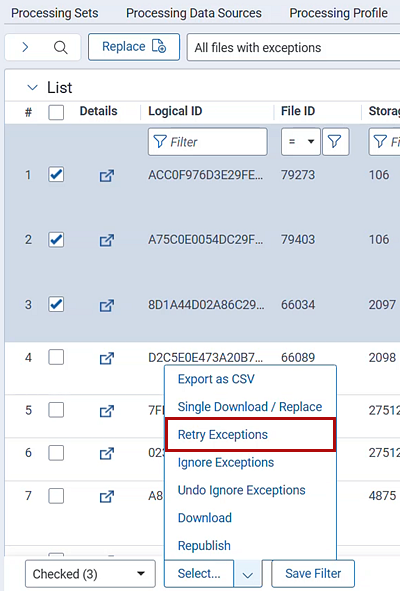Click storage value 2097 in row 3
This screenshot has height=591, width=400.
point(382,305)
